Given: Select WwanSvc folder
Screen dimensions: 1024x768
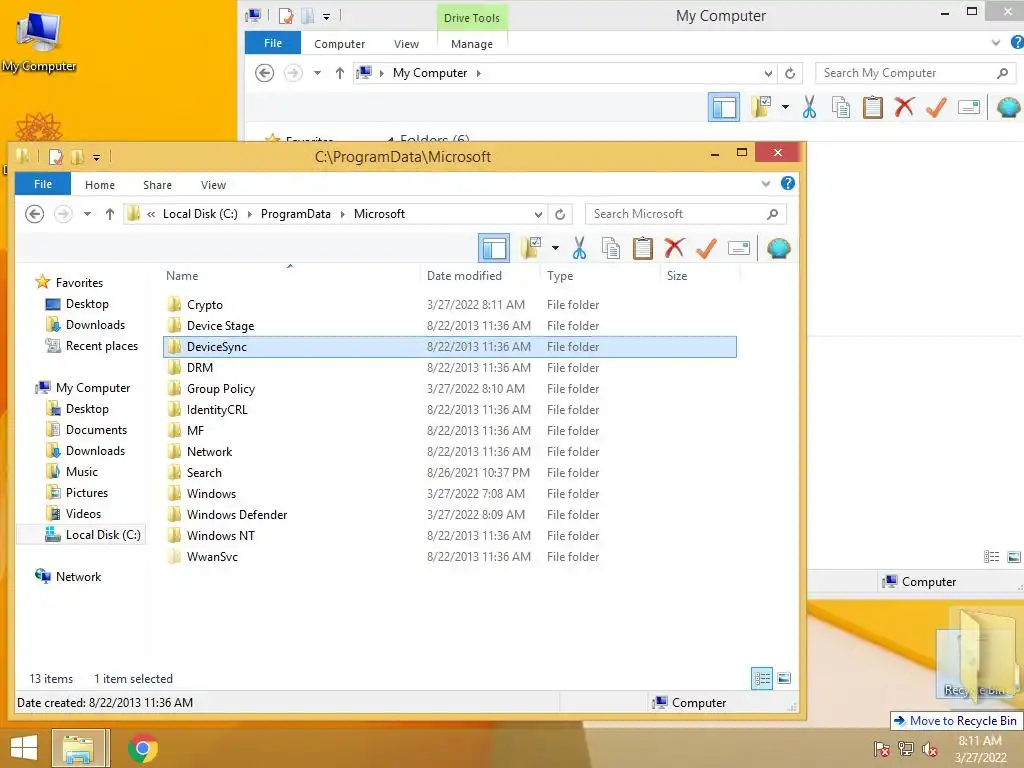Looking at the screenshot, I should [x=449, y=556].
